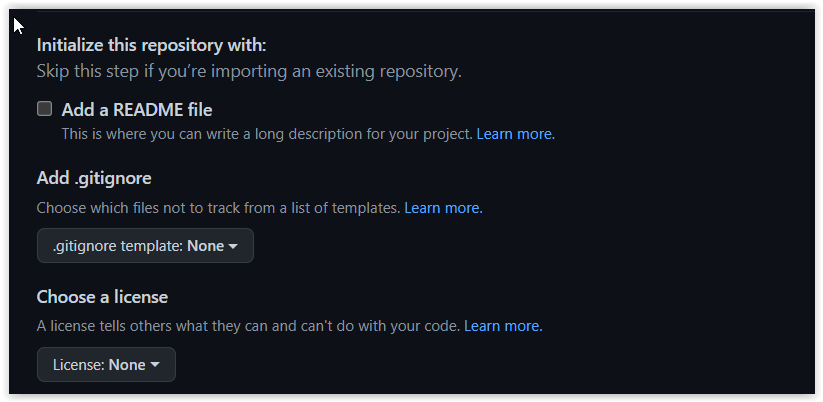Click the caret arrow on License button
The width and height of the screenshot is (823, 402).
[155, 366]
